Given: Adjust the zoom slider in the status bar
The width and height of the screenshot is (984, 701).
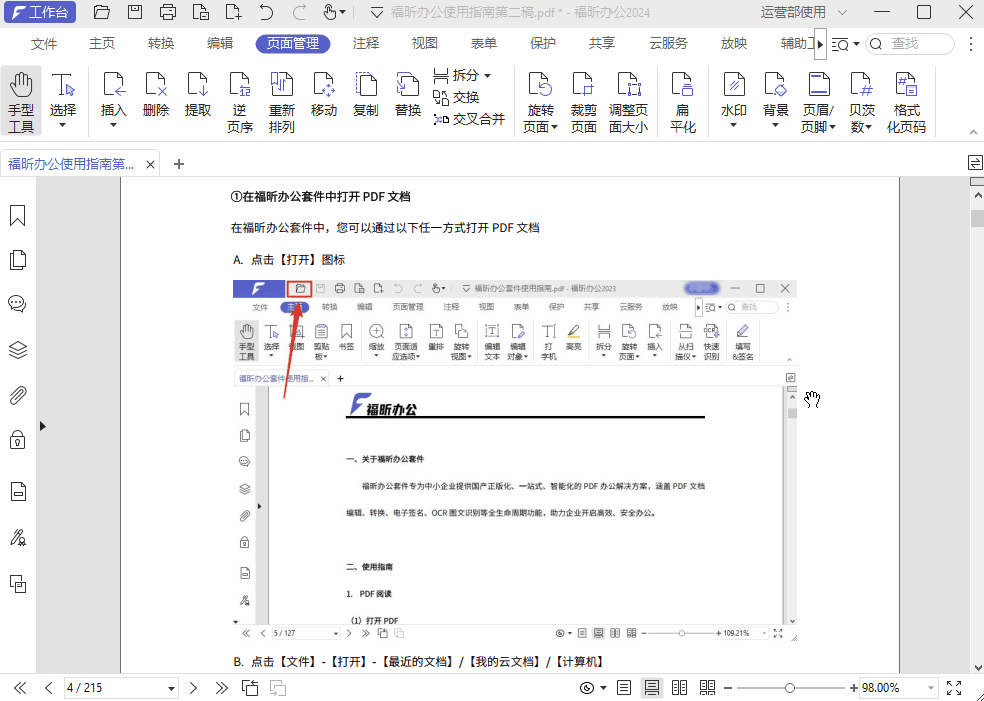Looking at the screenshot, I should pyautogui.click(x=792, y=687).
